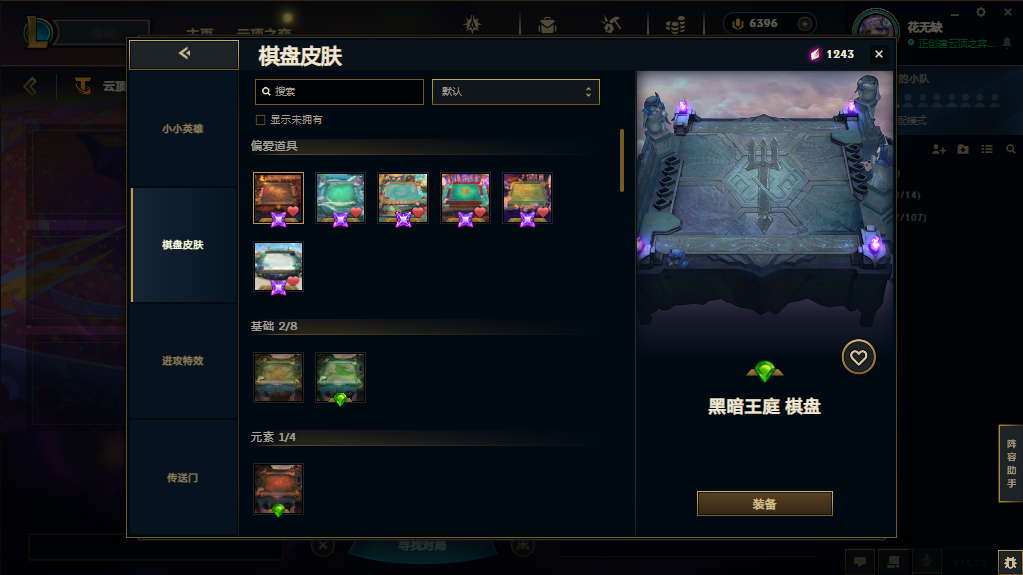Favorite 黑暗王庭 棋盘 with the heart icon

[x=858, y=357]
